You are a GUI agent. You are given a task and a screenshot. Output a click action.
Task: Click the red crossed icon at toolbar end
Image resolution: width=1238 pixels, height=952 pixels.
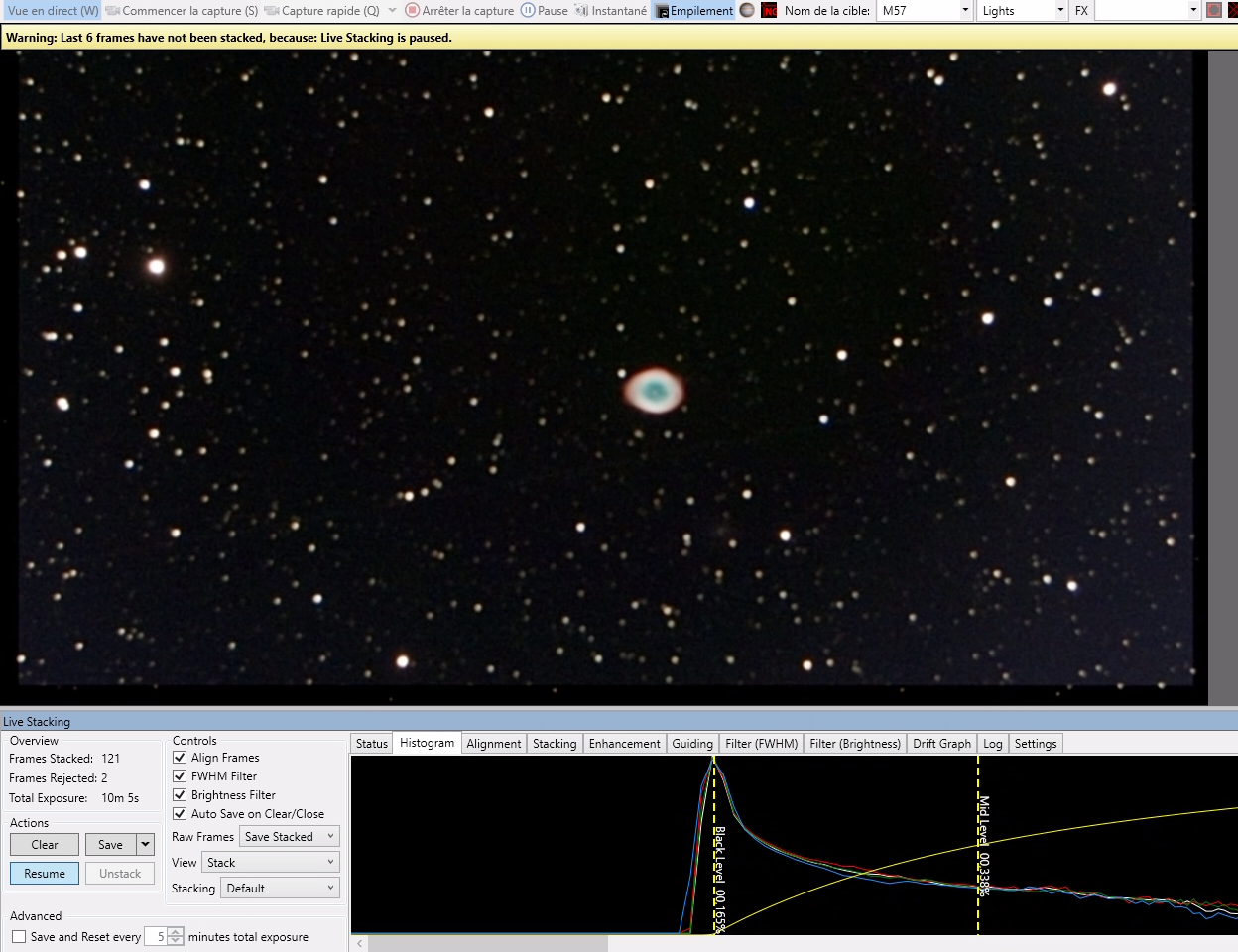(x=1233, y=11)
